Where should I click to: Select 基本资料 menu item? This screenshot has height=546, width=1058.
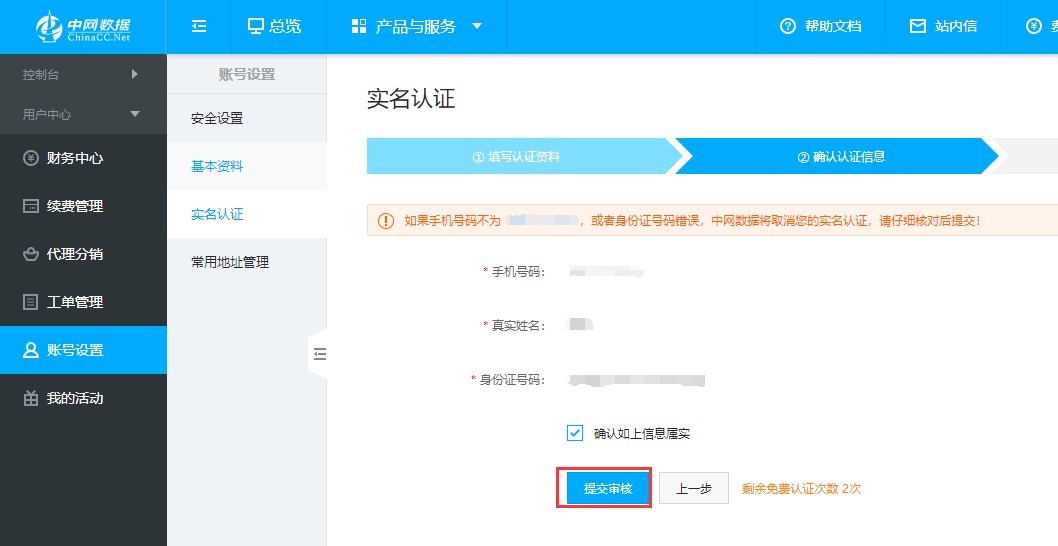(x=217, y=166)
